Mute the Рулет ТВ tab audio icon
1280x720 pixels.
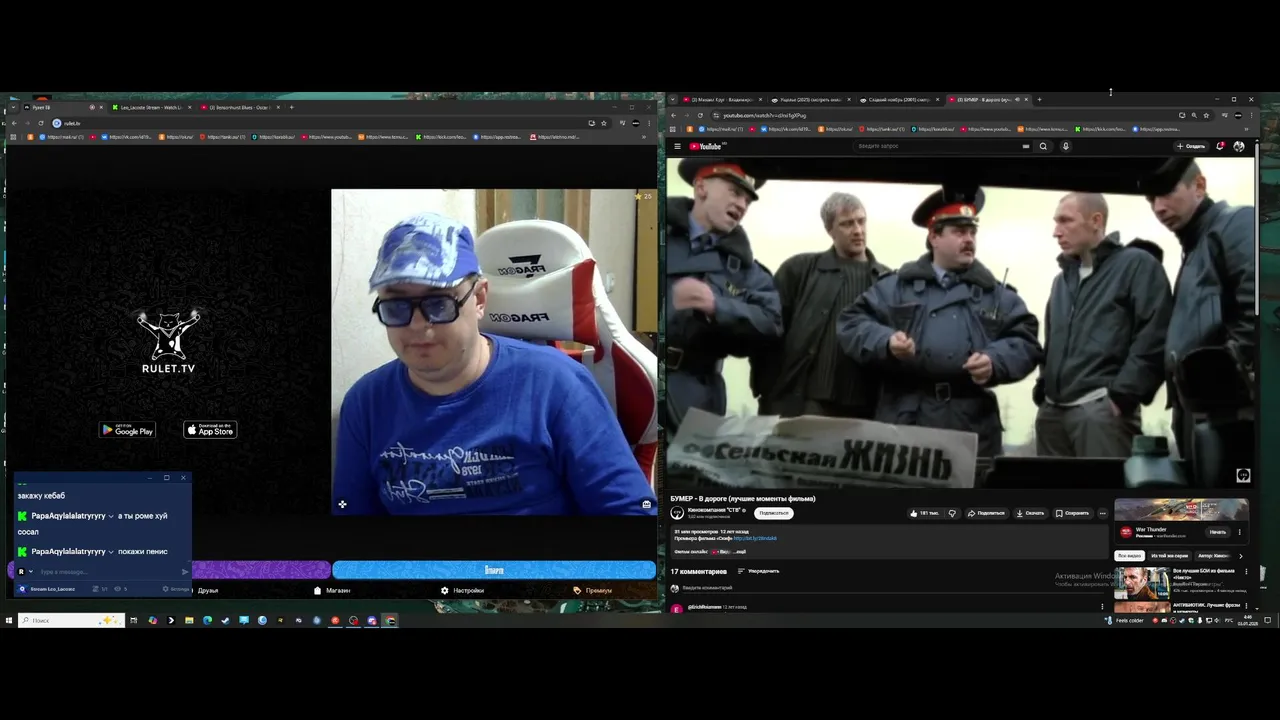(92, 107)
